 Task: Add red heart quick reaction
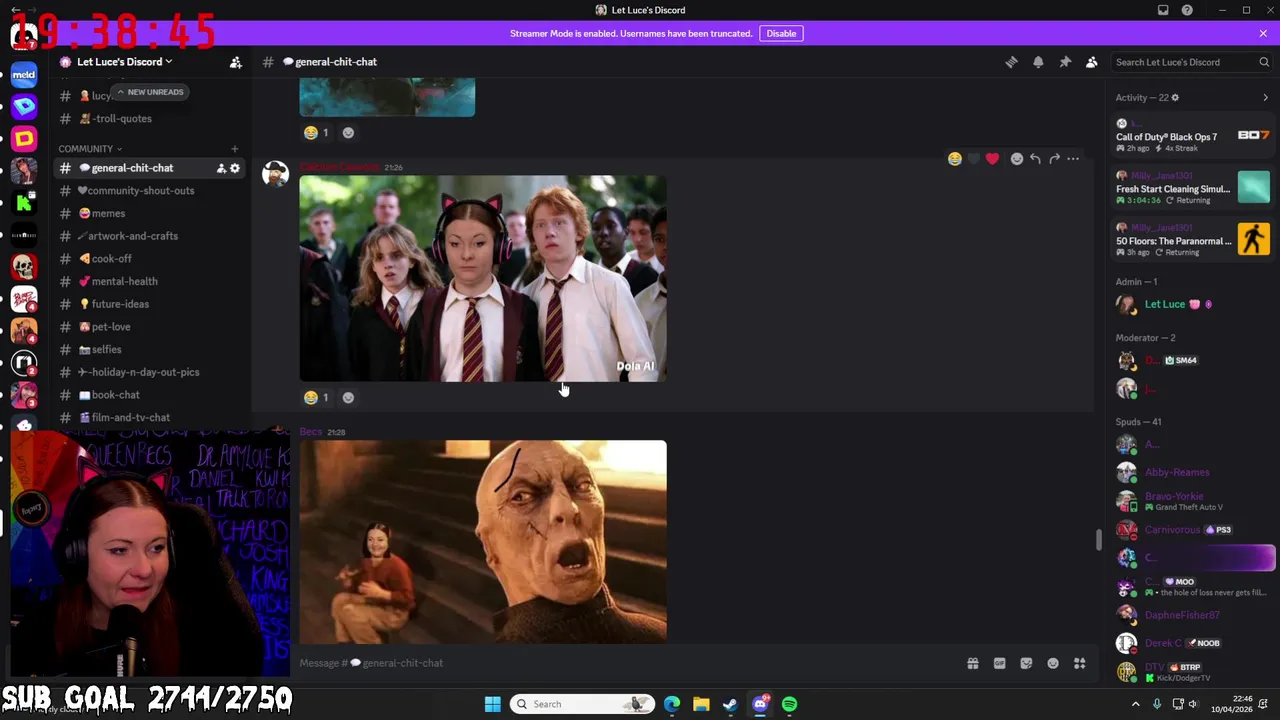point(992,159)
